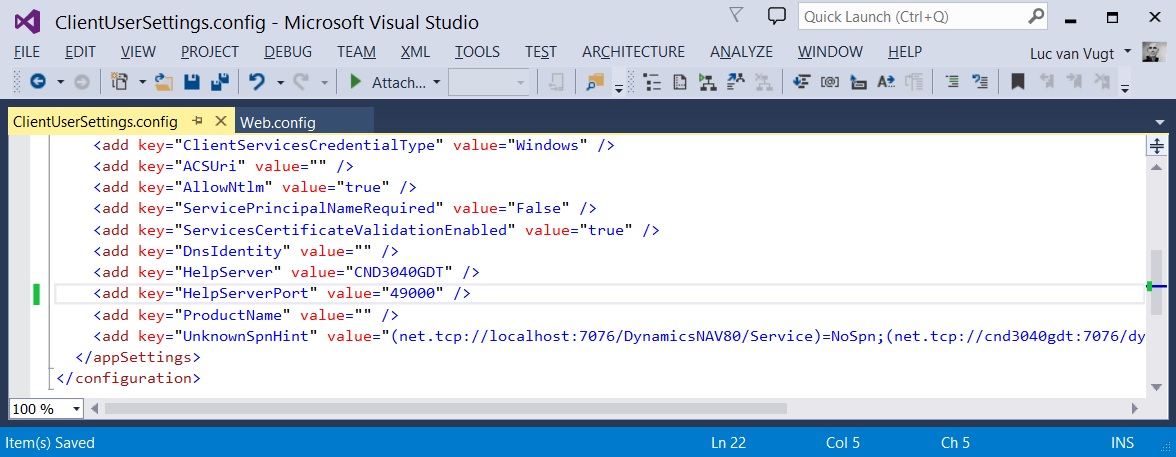The width and height of the screenshot is (1176, 457).
Task: Open the feedback speech bubble icon
Action: [777, 16]
